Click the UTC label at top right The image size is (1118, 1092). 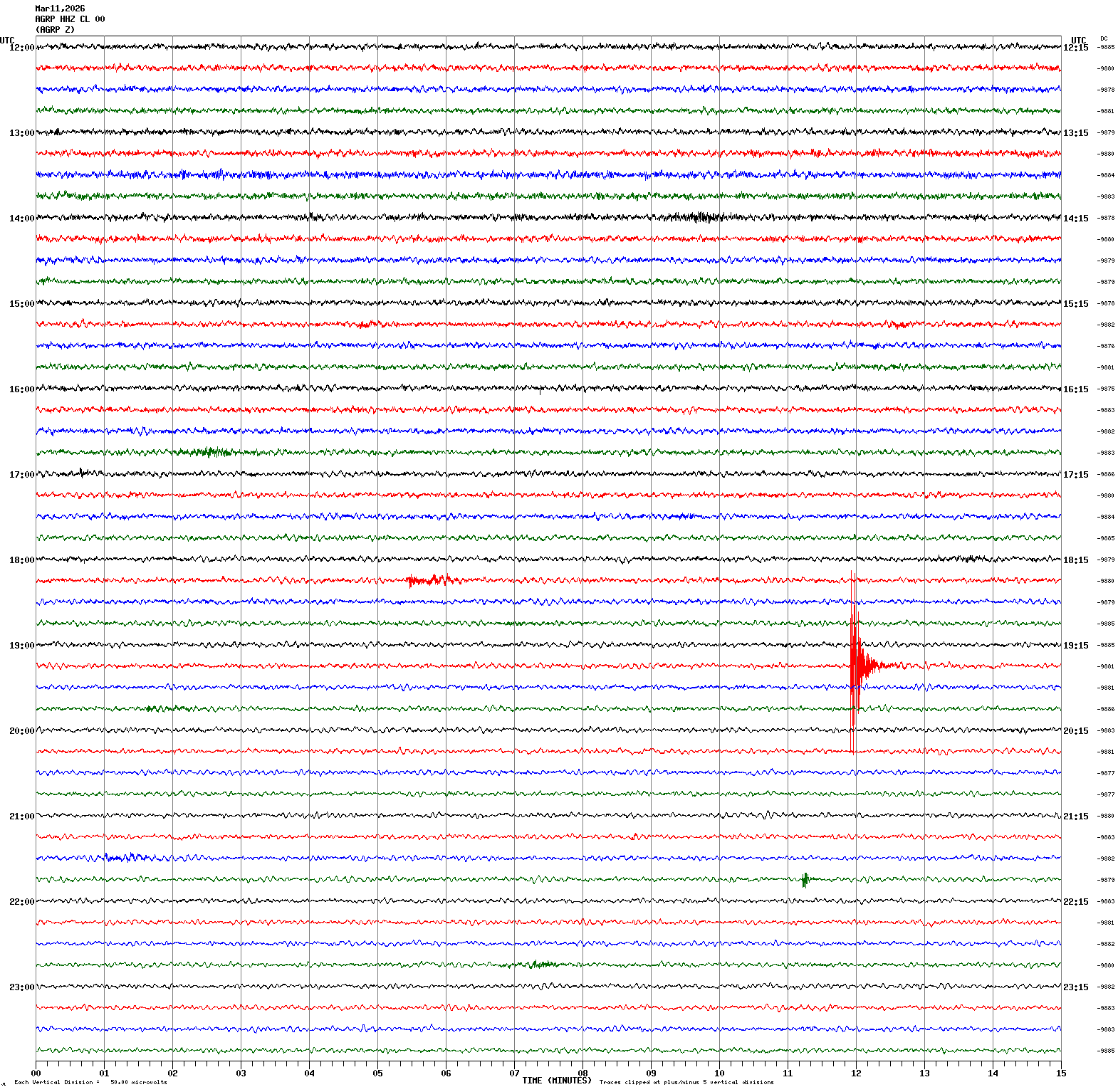(1079, 41)
